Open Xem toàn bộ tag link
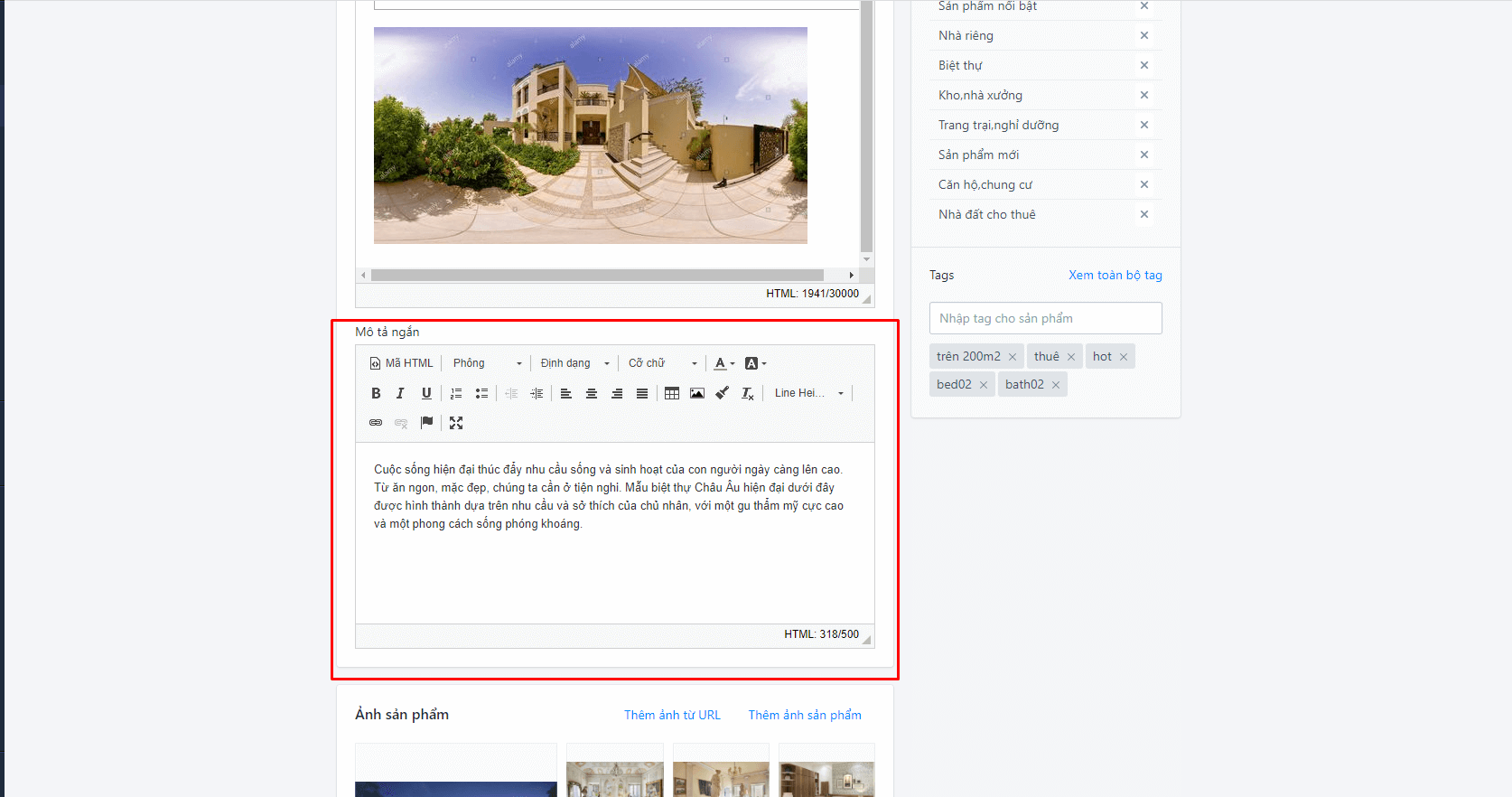This screenshot has width=1512, height=797. 1115,276
